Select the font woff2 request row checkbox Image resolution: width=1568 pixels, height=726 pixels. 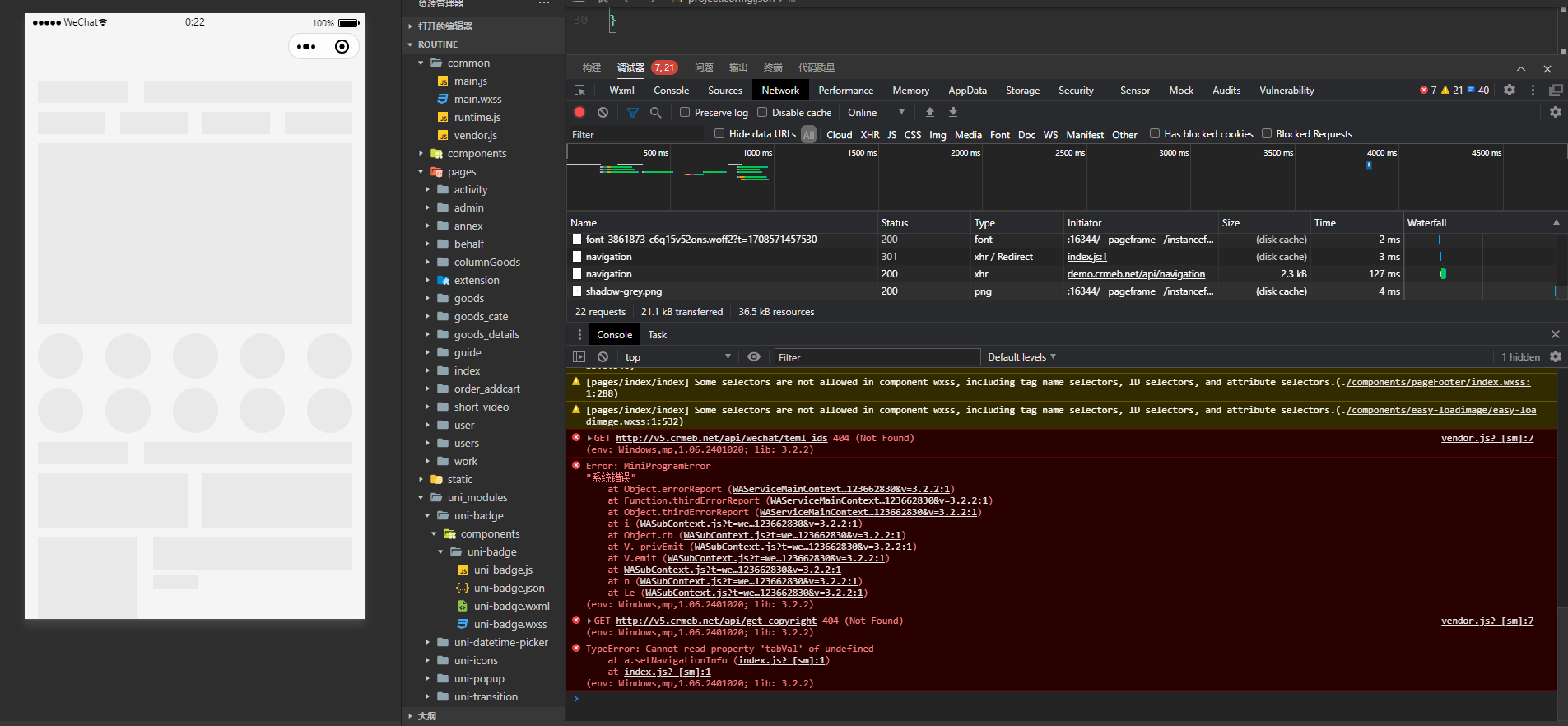(x=577, y=240)
